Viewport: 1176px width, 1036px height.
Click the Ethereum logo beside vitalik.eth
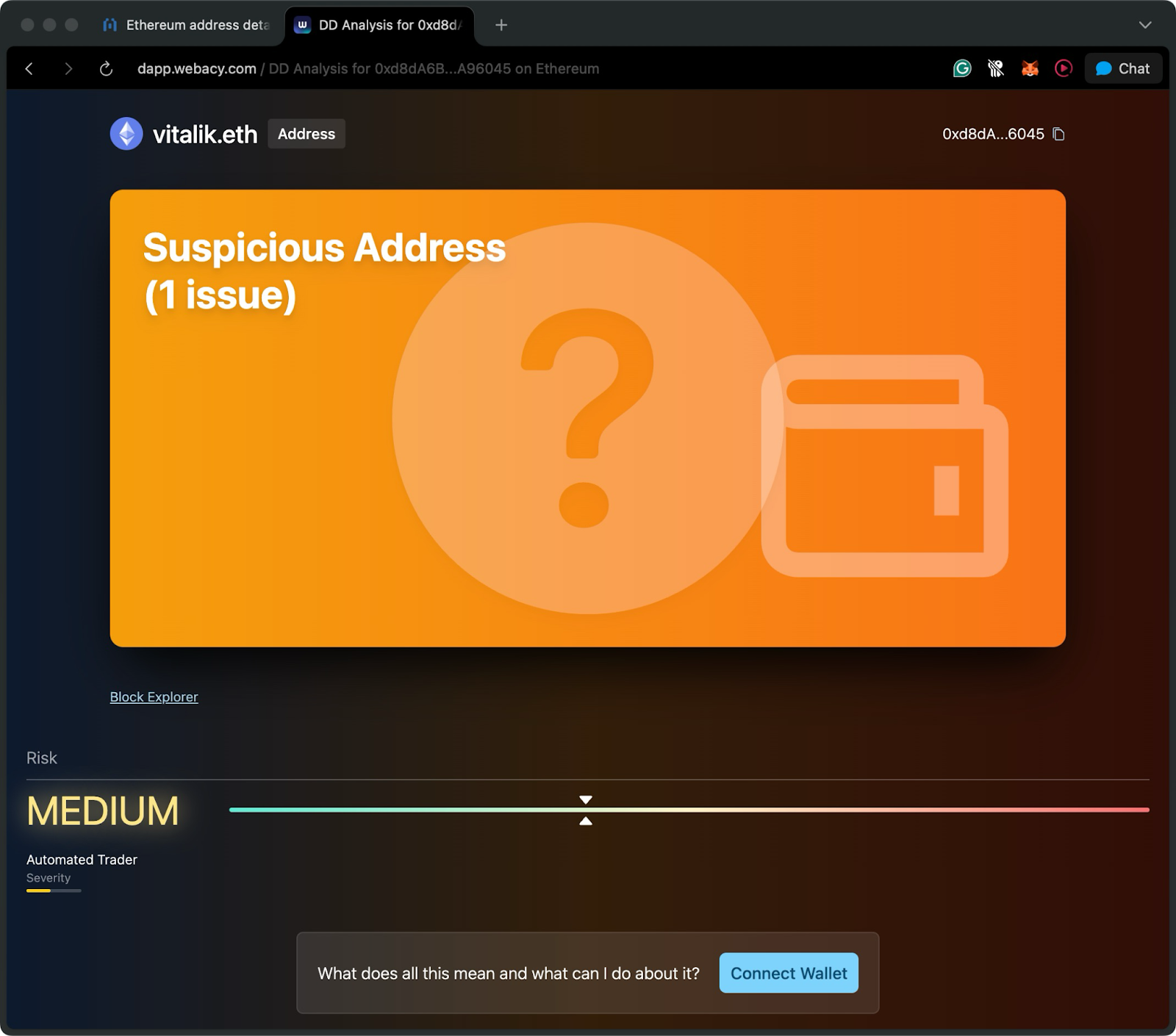[126, 134]
